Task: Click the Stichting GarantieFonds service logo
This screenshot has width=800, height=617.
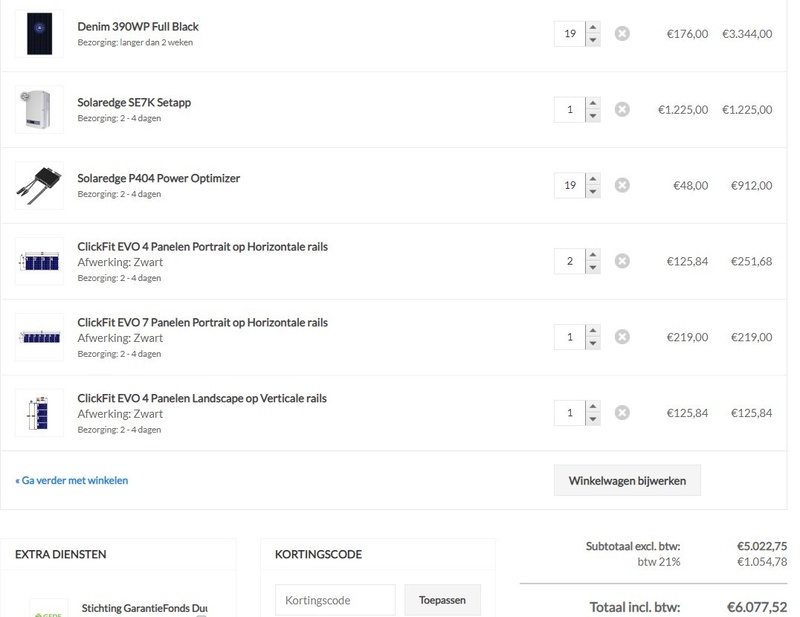Action: coord(48,607)
